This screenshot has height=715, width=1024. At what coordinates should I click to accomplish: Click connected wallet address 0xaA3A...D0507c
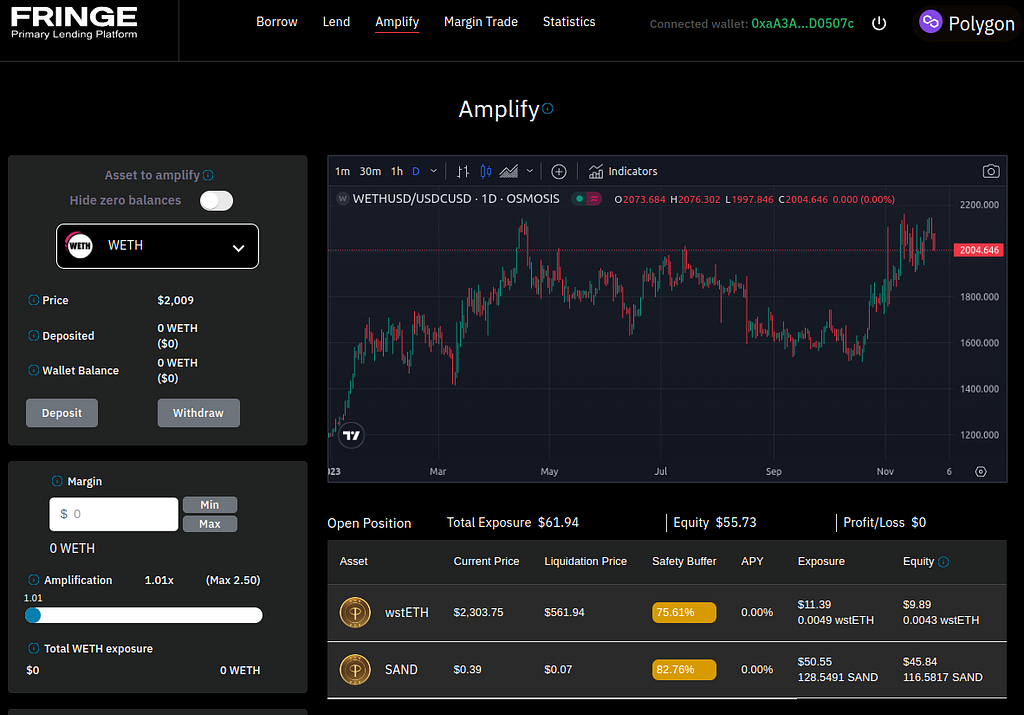tap(803, 24)
